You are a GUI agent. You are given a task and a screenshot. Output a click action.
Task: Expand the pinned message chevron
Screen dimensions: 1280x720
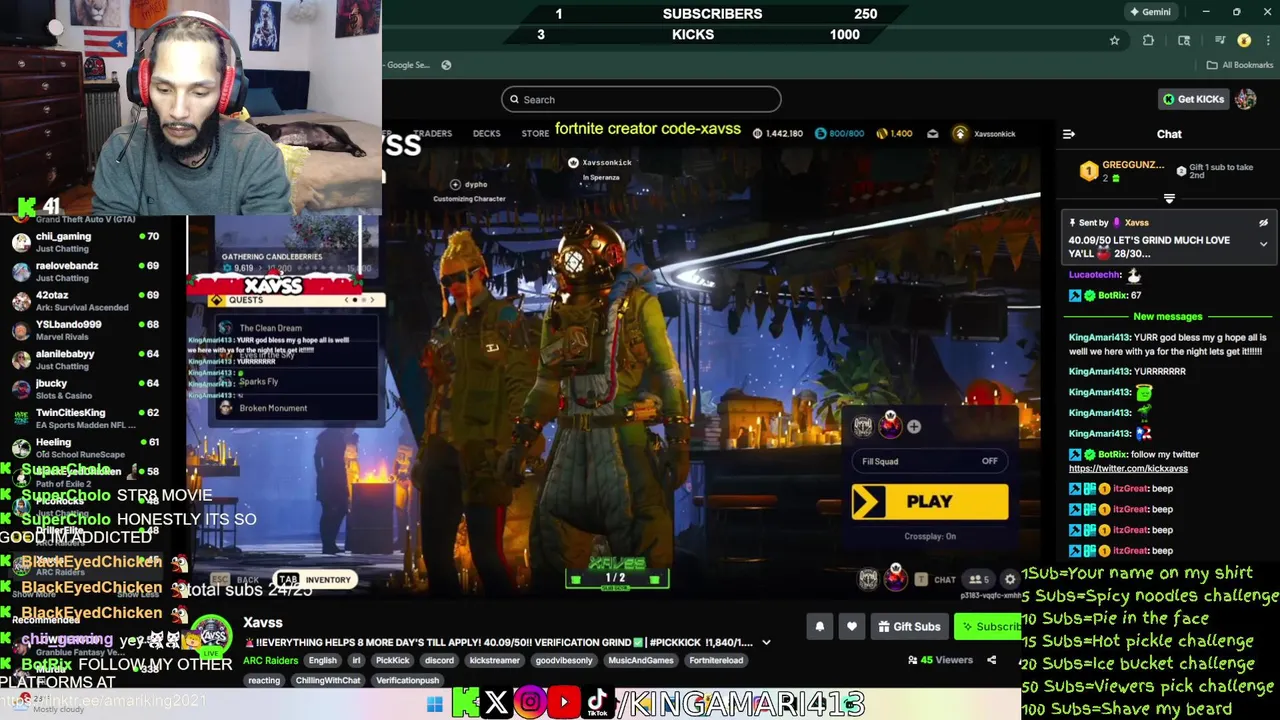pyautogui.click(x=1263, y=244)
